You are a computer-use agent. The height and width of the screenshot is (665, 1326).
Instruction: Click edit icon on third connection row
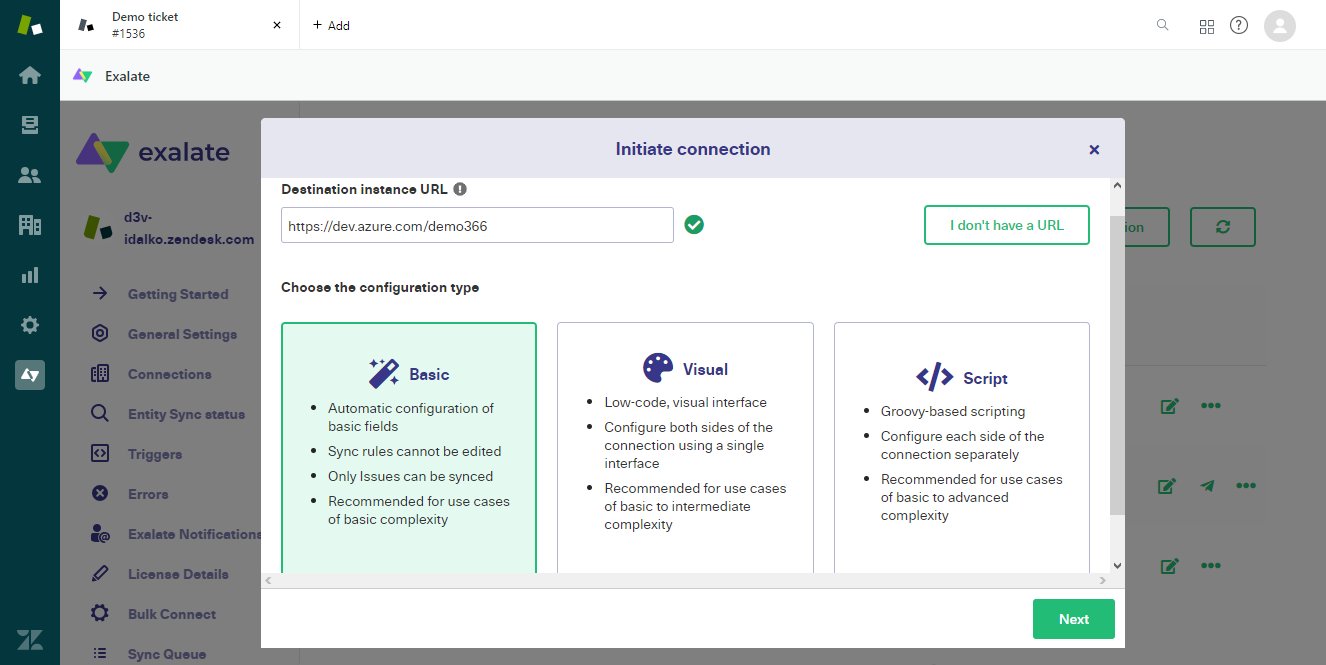pyautogui.click(x=1169, y=566)
